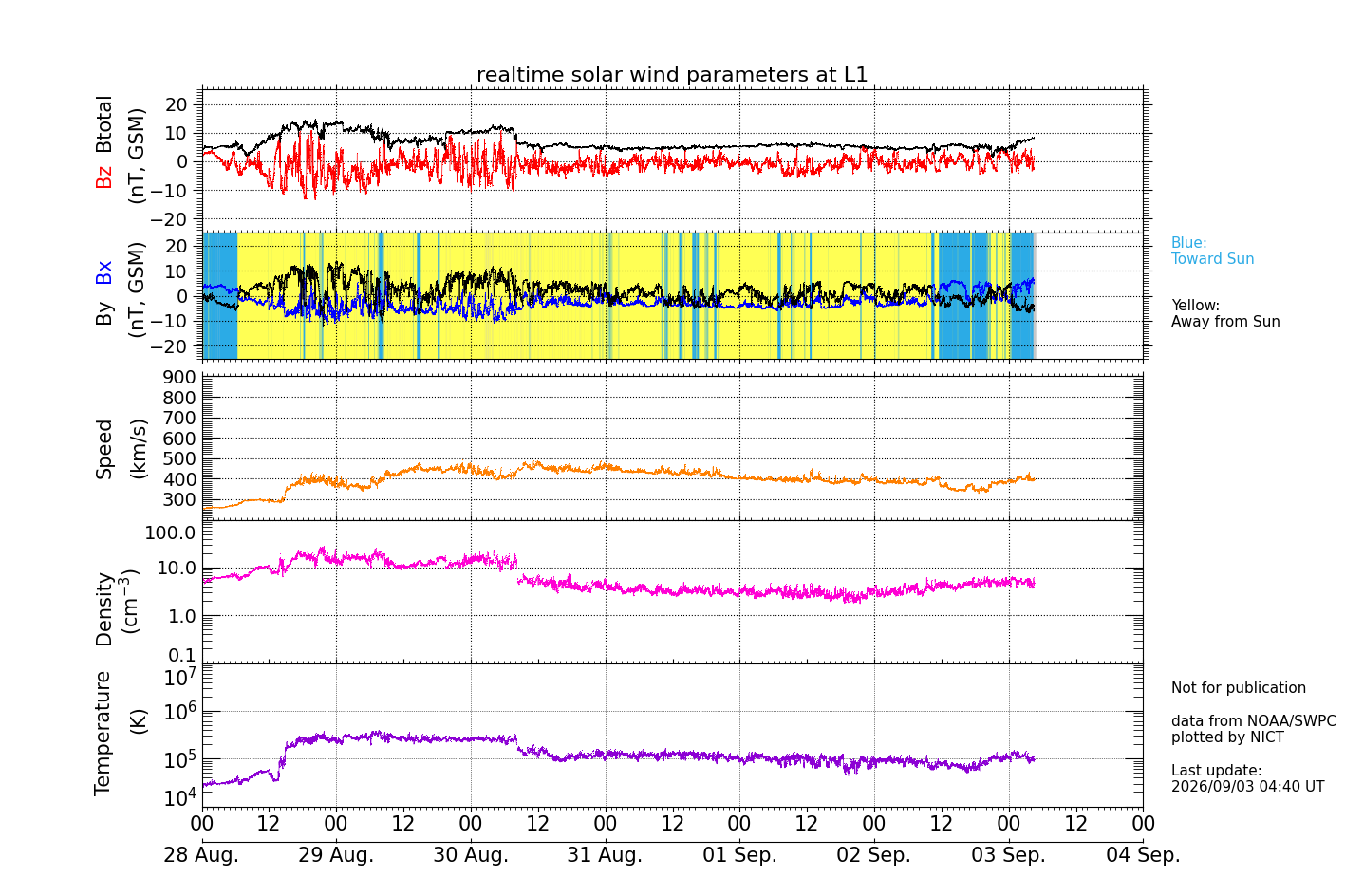Click the red "Bz" axis label
The width and height of the screenshot is (1345, 896).
104,177
